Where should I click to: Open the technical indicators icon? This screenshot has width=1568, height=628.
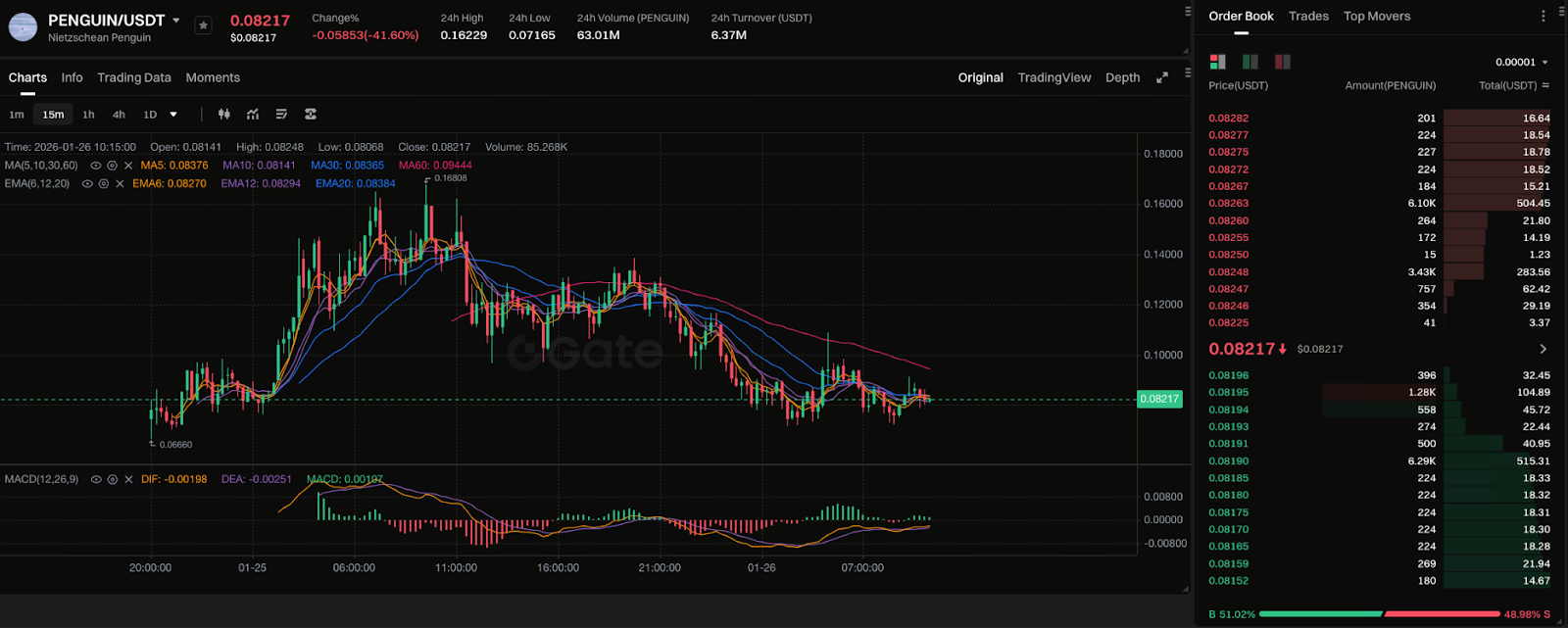(x=253, y=115)
